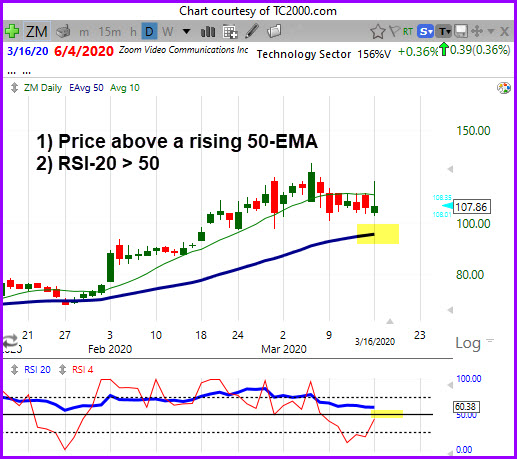The height and width of the screenshot is (459, 517).
Task: Switch to the 'm' minute timeframe
Action: tap(84, 32)
